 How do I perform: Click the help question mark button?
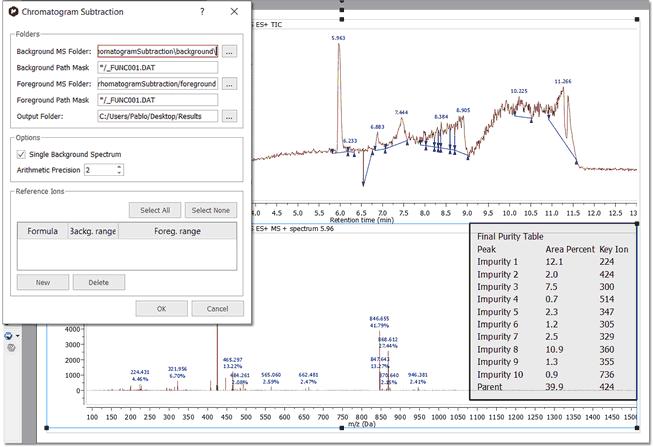202,11
